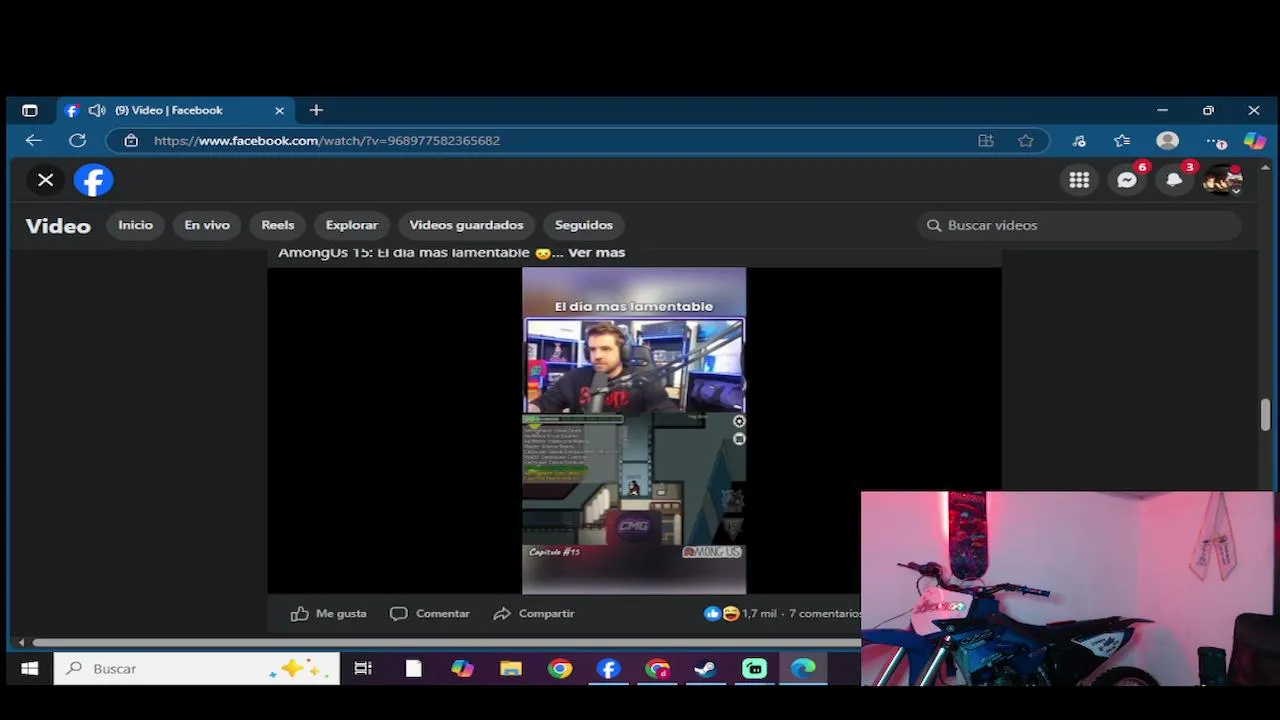The image size is (1280, 720).
Task: Open the green streaming app taskbar icon
Action: click(x=755, y=669)
